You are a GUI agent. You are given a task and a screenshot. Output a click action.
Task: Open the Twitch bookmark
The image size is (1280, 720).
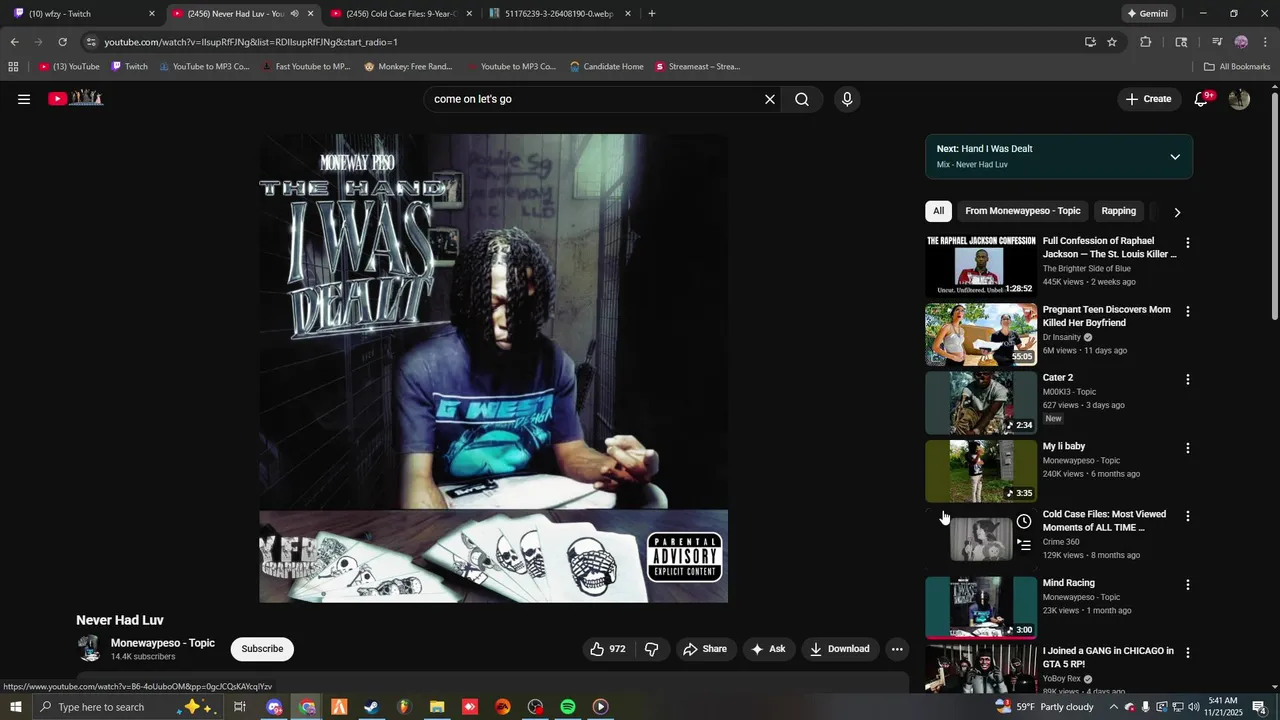pos(129,67)
